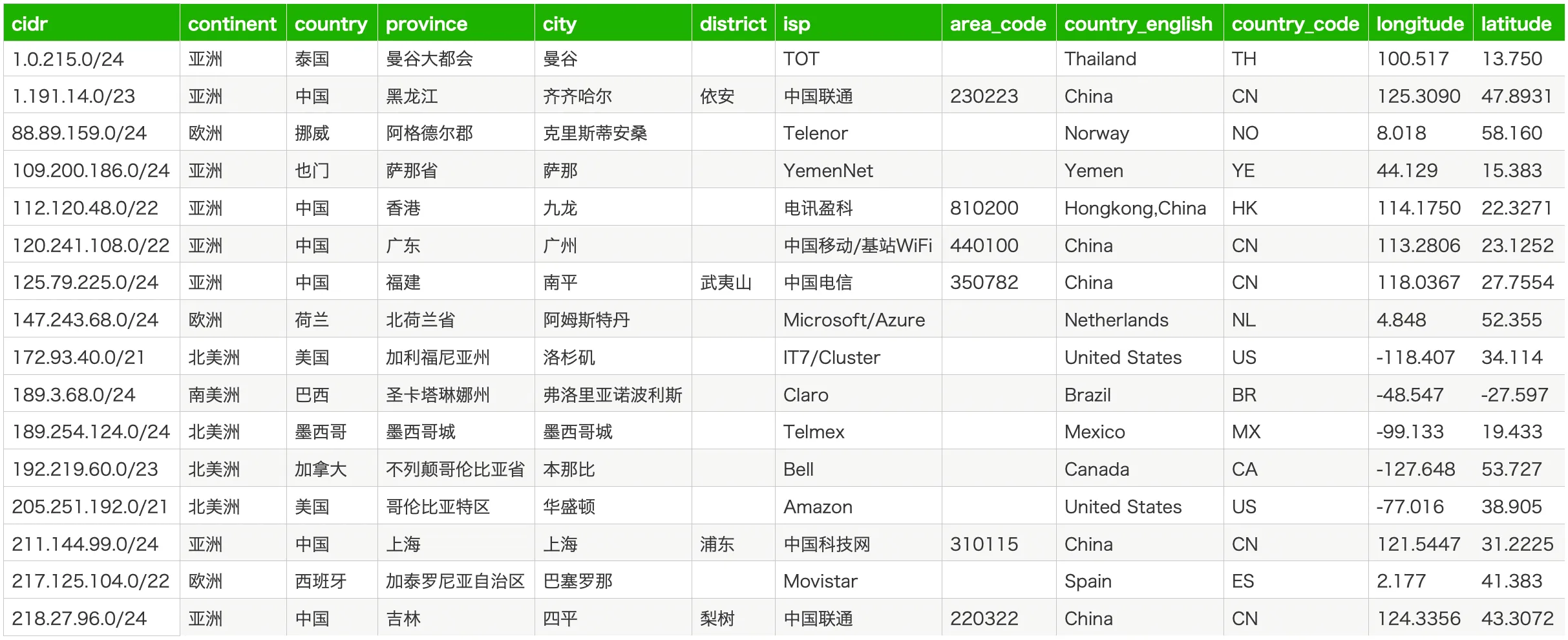Select the cell 1.191.14.0/23

[92, 96]
